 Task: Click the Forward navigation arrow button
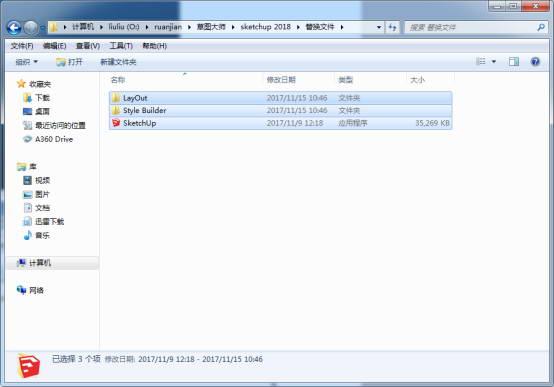click(x=31, y=28)
